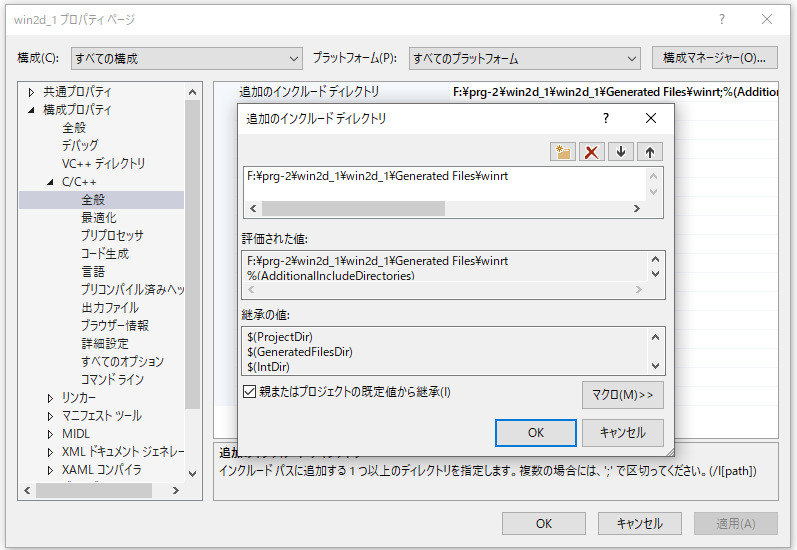Image resolution: width=797 pixels, height=550 pixels.
Task: Expand the MIDL tree node
Action: click(50, 434)
